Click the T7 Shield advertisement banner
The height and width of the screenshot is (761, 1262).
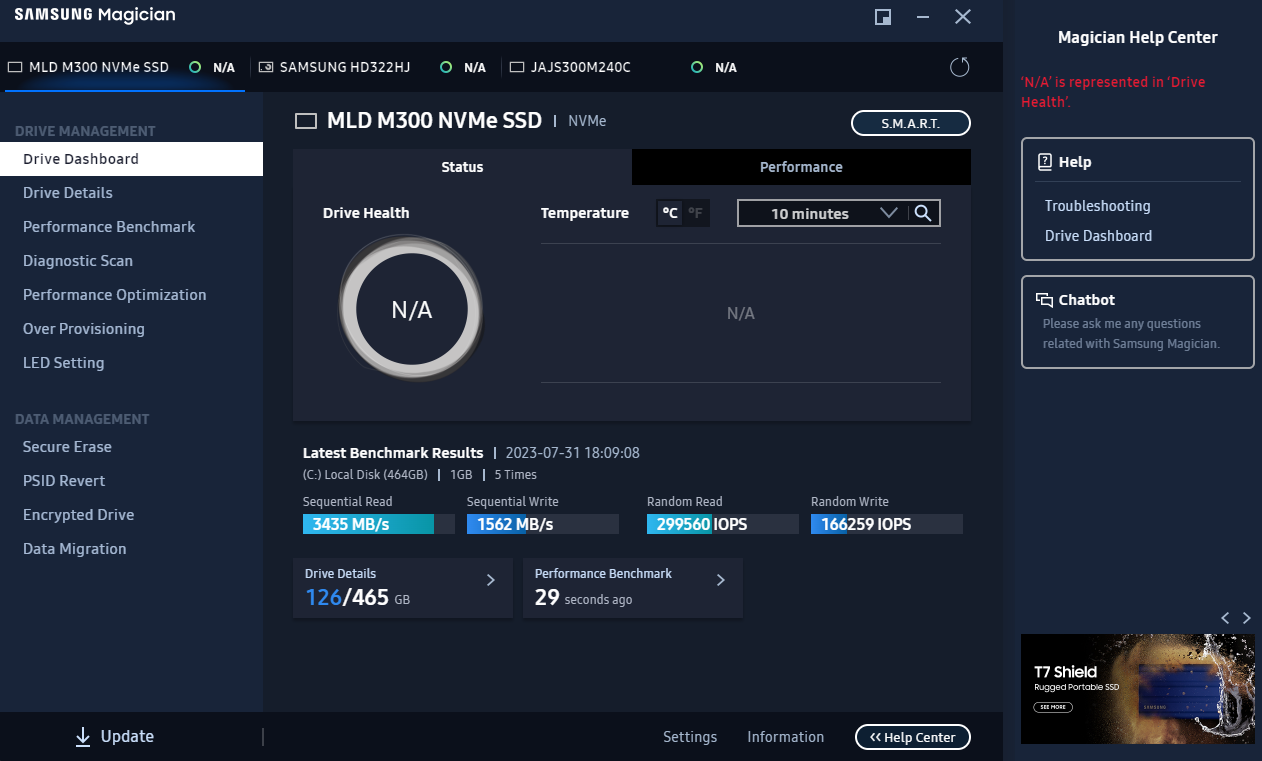click(1137, 689)
